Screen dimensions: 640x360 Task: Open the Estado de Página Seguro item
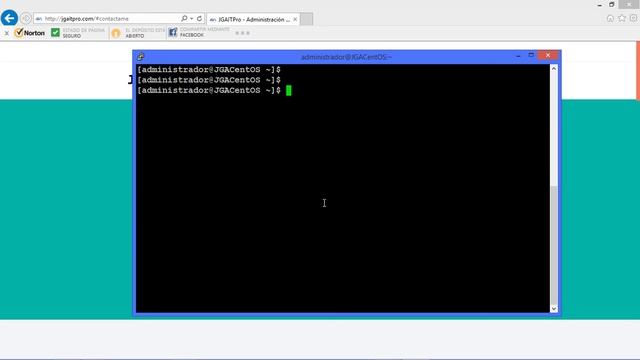[83, 33]
